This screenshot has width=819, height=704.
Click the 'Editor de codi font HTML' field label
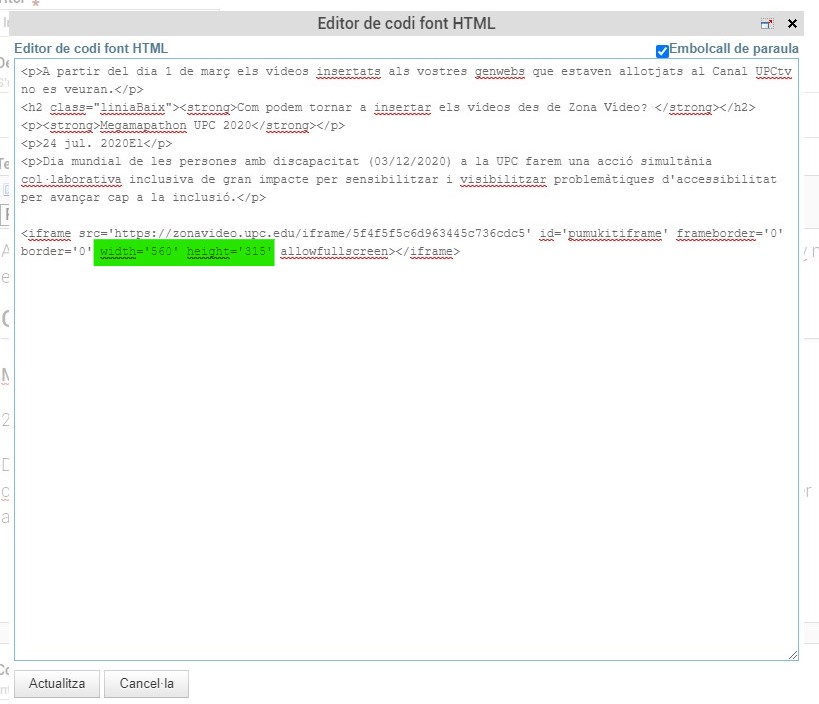(x=90, y=48)
